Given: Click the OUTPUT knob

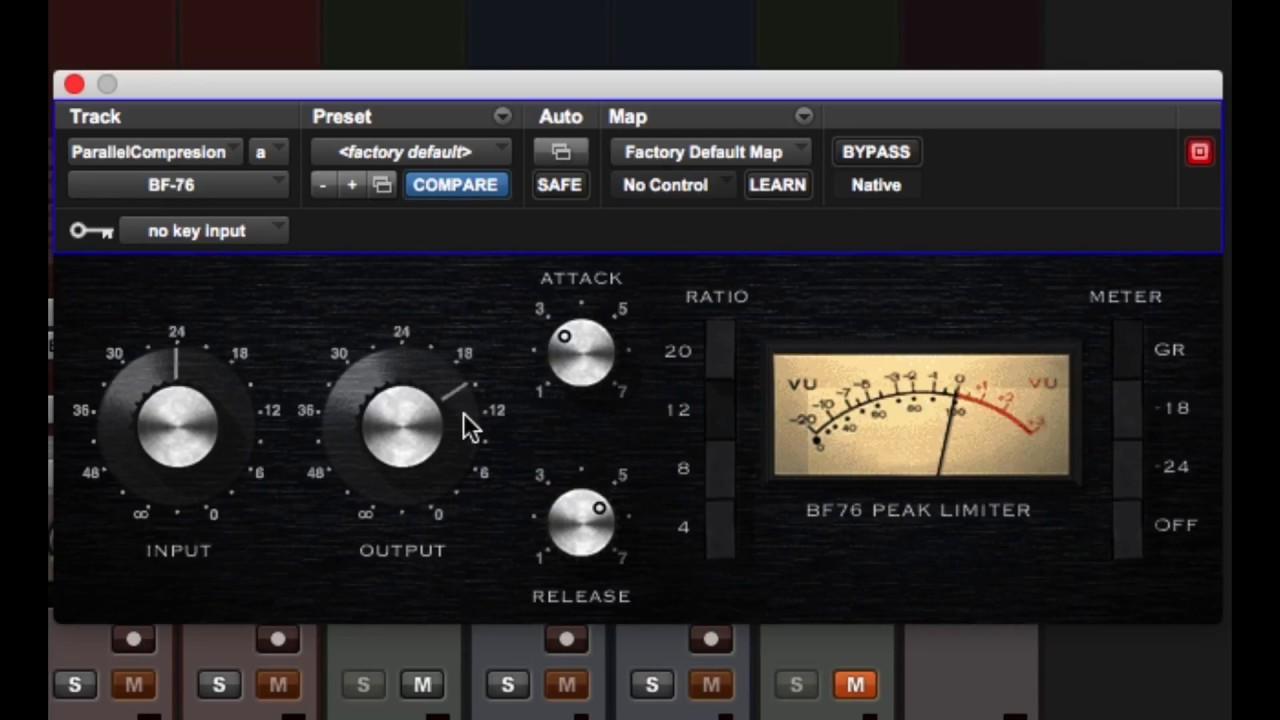Looking at the screenshot, I should point(402,426).
